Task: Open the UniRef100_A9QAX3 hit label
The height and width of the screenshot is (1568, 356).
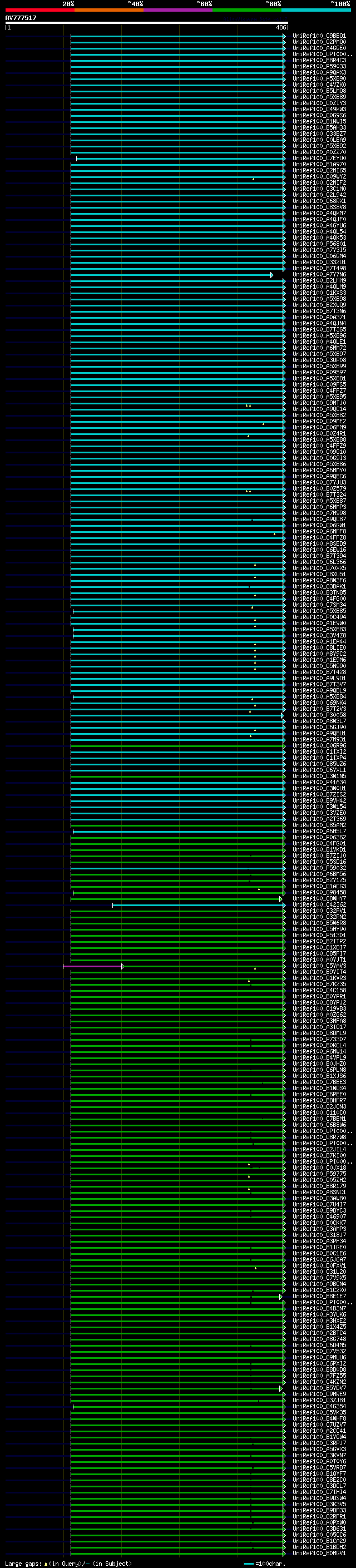Action: coord(319,72)
